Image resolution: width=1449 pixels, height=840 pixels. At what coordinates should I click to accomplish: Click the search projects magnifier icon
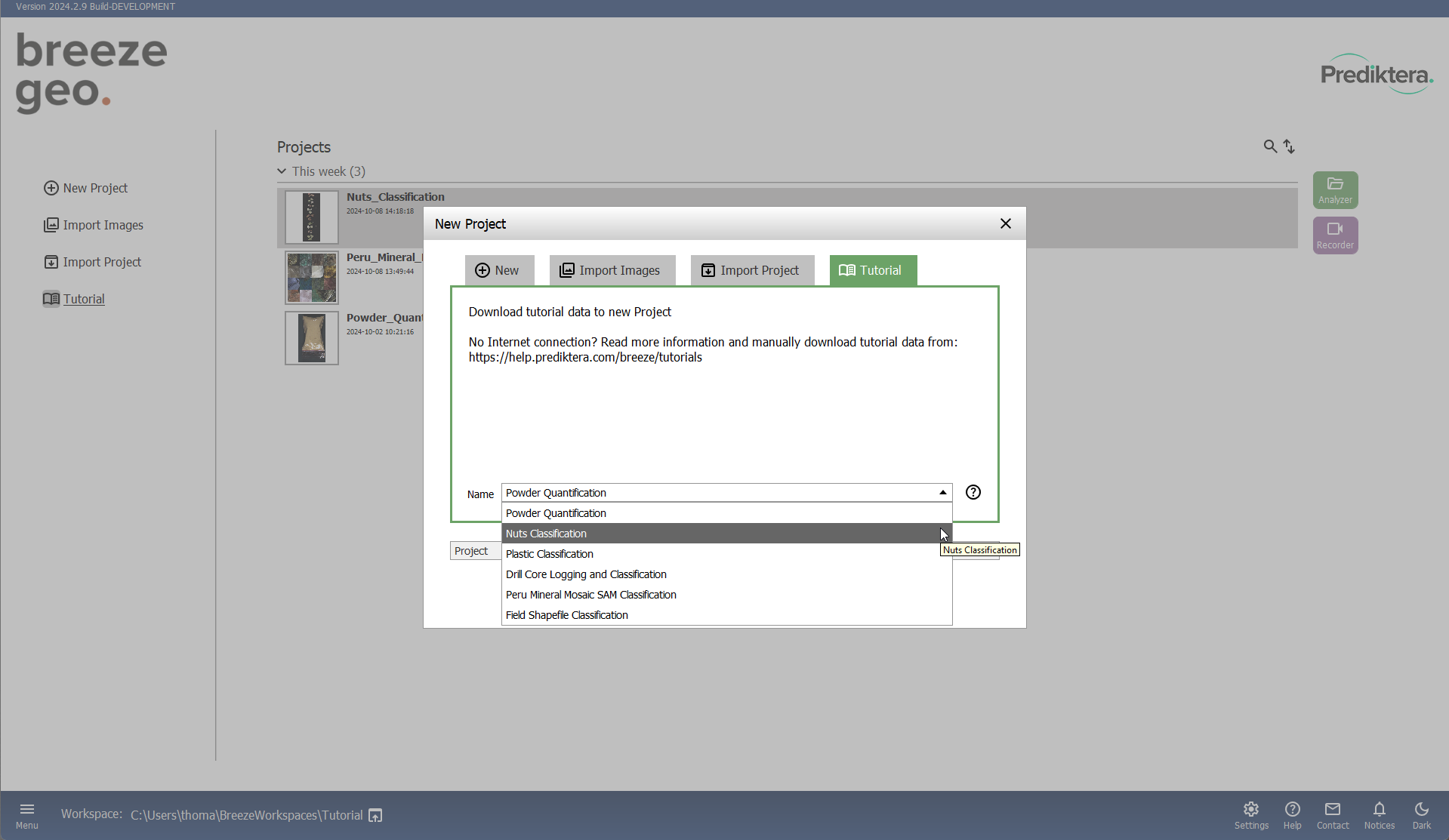coord(1269,146)
